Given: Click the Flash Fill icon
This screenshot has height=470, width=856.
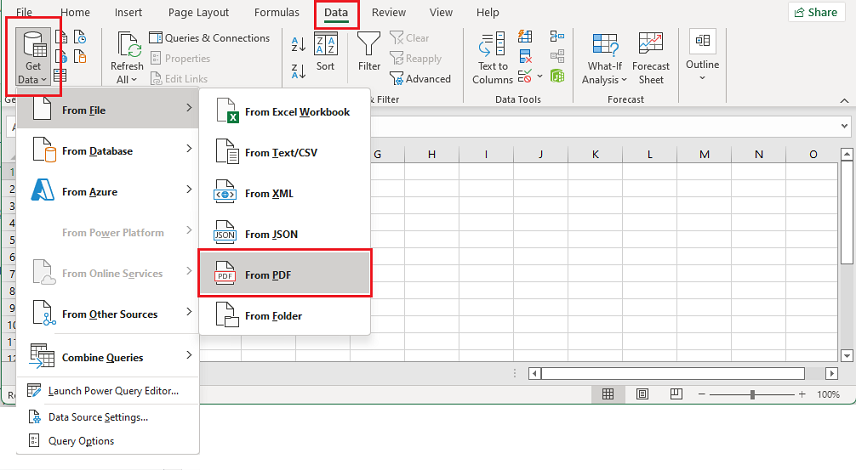Looking at the screenshot, I should pos(525,37).
